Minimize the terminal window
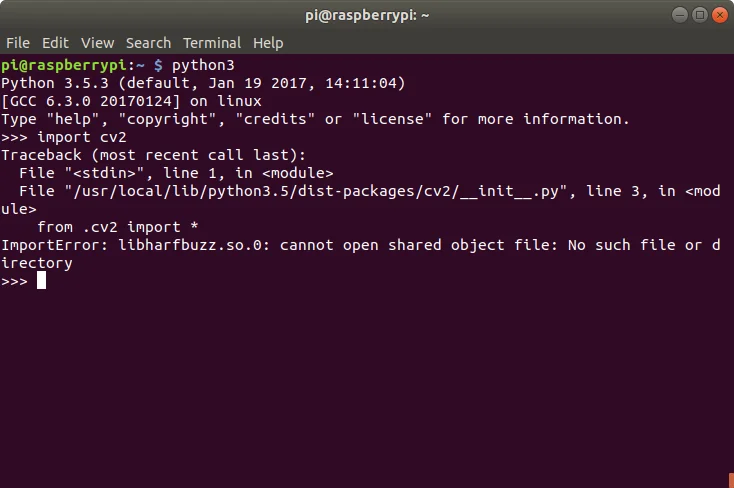The width and height of the screenshot is (734, 488). (x=680, y=15)
